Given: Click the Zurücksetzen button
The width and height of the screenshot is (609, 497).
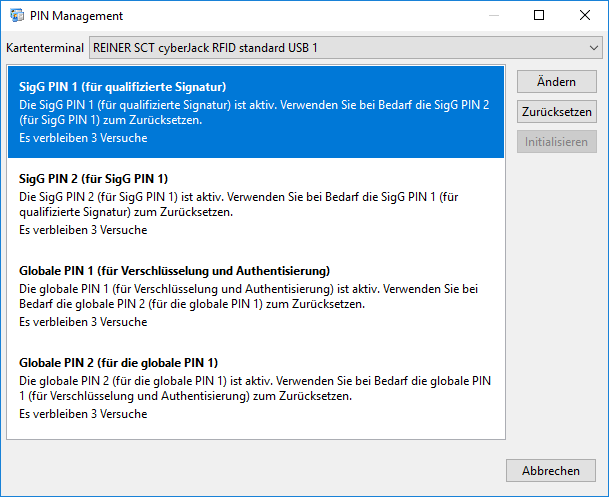Looking at the screenshot, I should [x=557, y=112].
